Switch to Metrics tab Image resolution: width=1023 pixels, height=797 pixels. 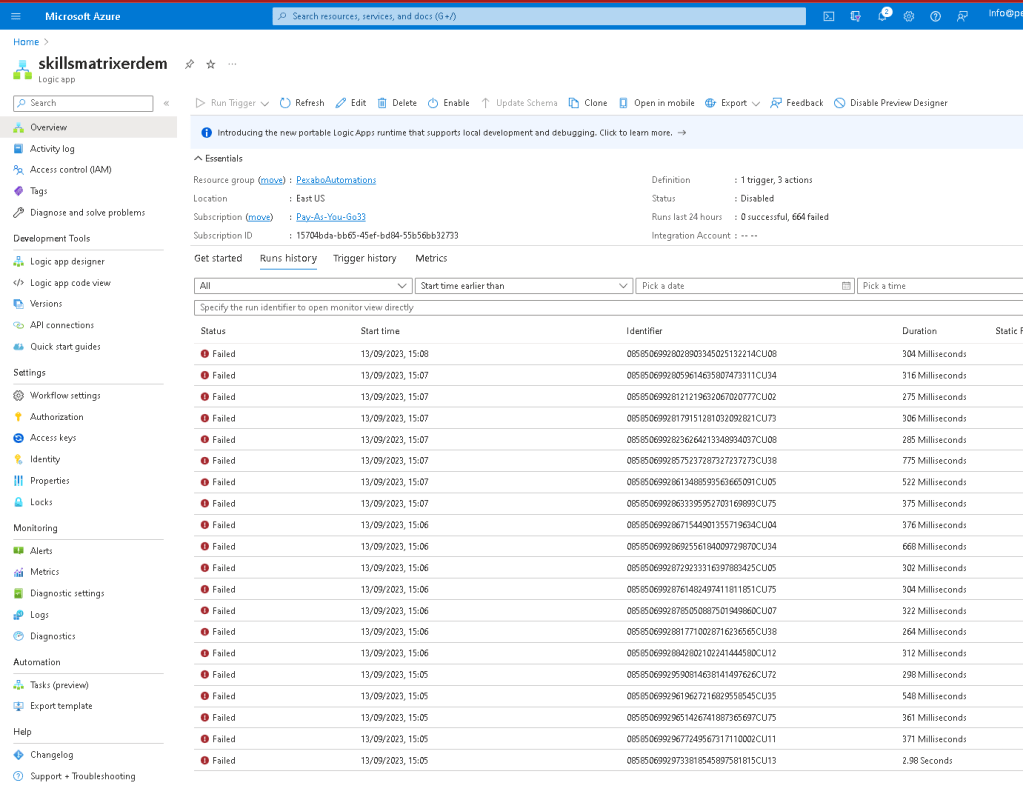tap(431, 258)
